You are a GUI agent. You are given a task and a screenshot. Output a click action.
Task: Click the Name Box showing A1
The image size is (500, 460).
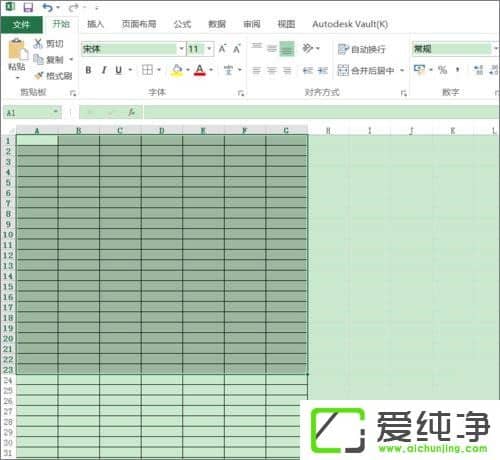(x=32, y=112)
